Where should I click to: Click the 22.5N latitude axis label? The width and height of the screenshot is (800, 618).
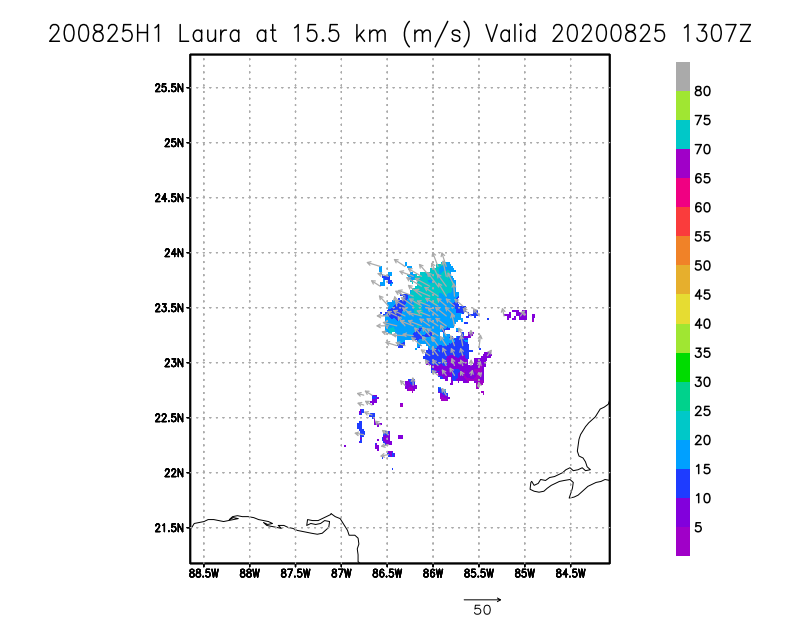click(x=169, y=418)
